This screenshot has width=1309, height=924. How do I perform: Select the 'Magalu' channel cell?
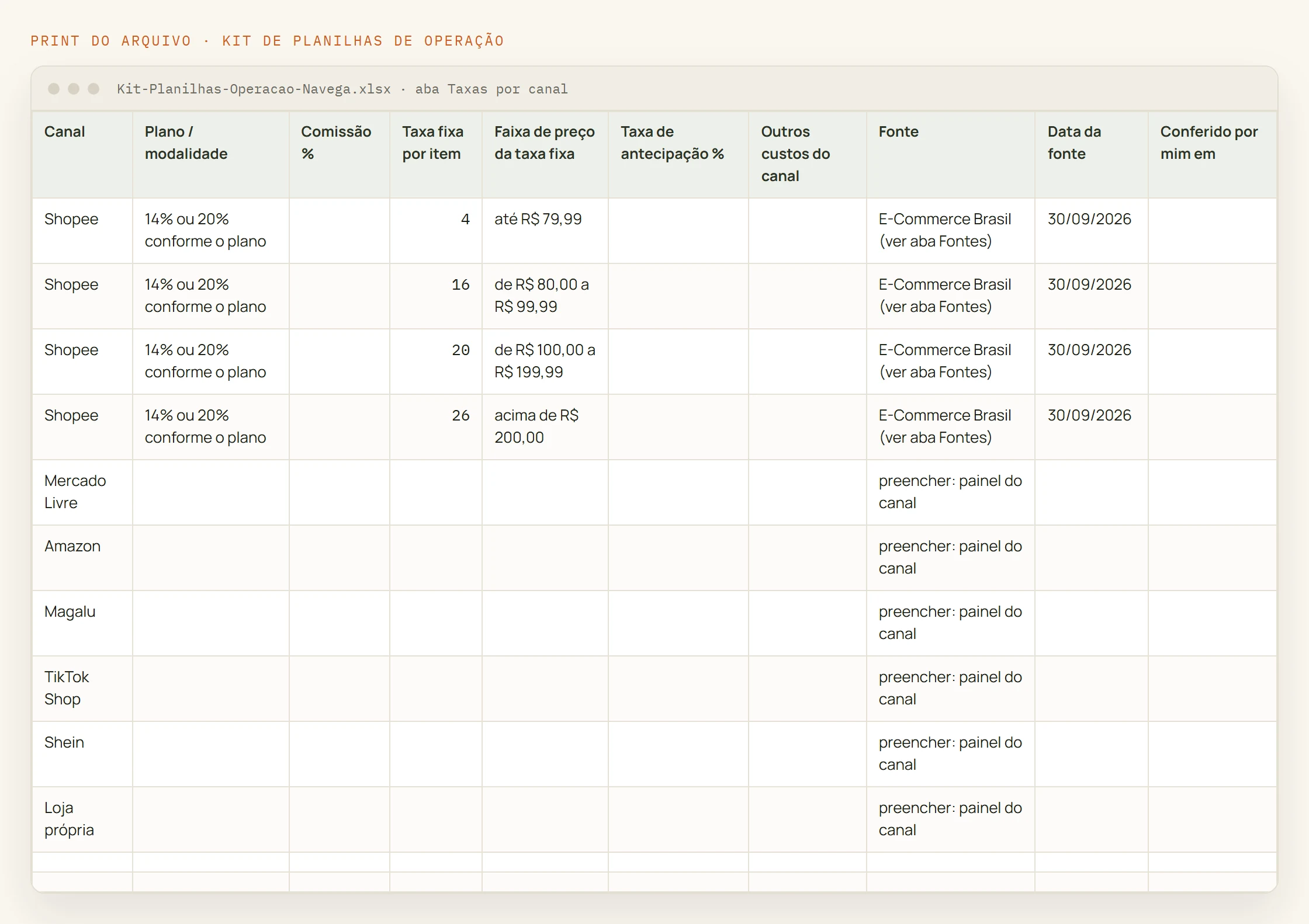click(x=82, y=623)
